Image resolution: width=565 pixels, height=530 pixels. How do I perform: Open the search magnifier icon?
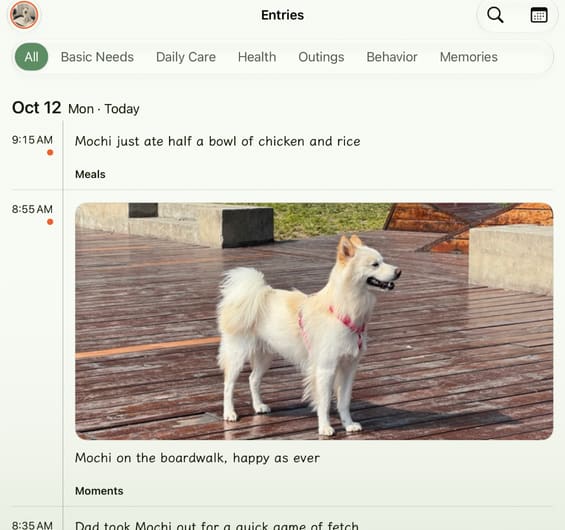pos(495,15)
